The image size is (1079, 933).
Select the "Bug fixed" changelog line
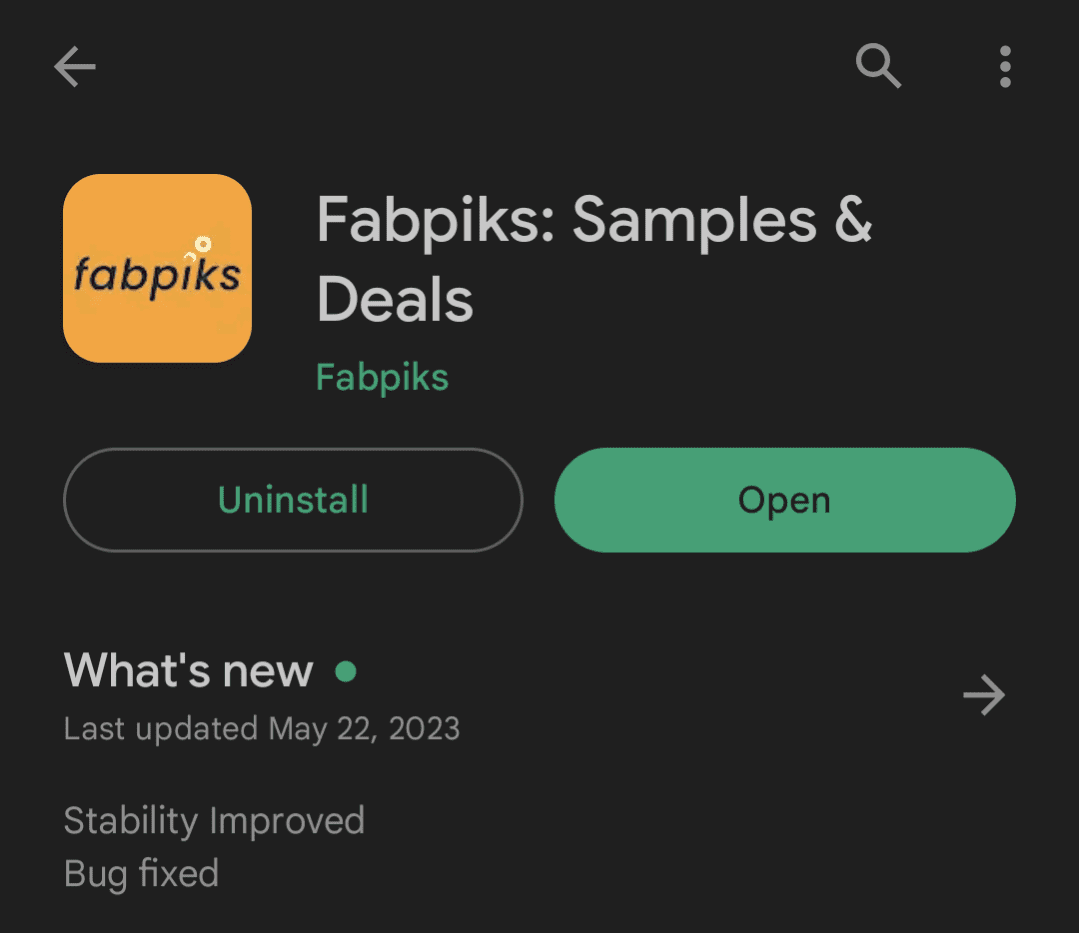click(141, 873)
